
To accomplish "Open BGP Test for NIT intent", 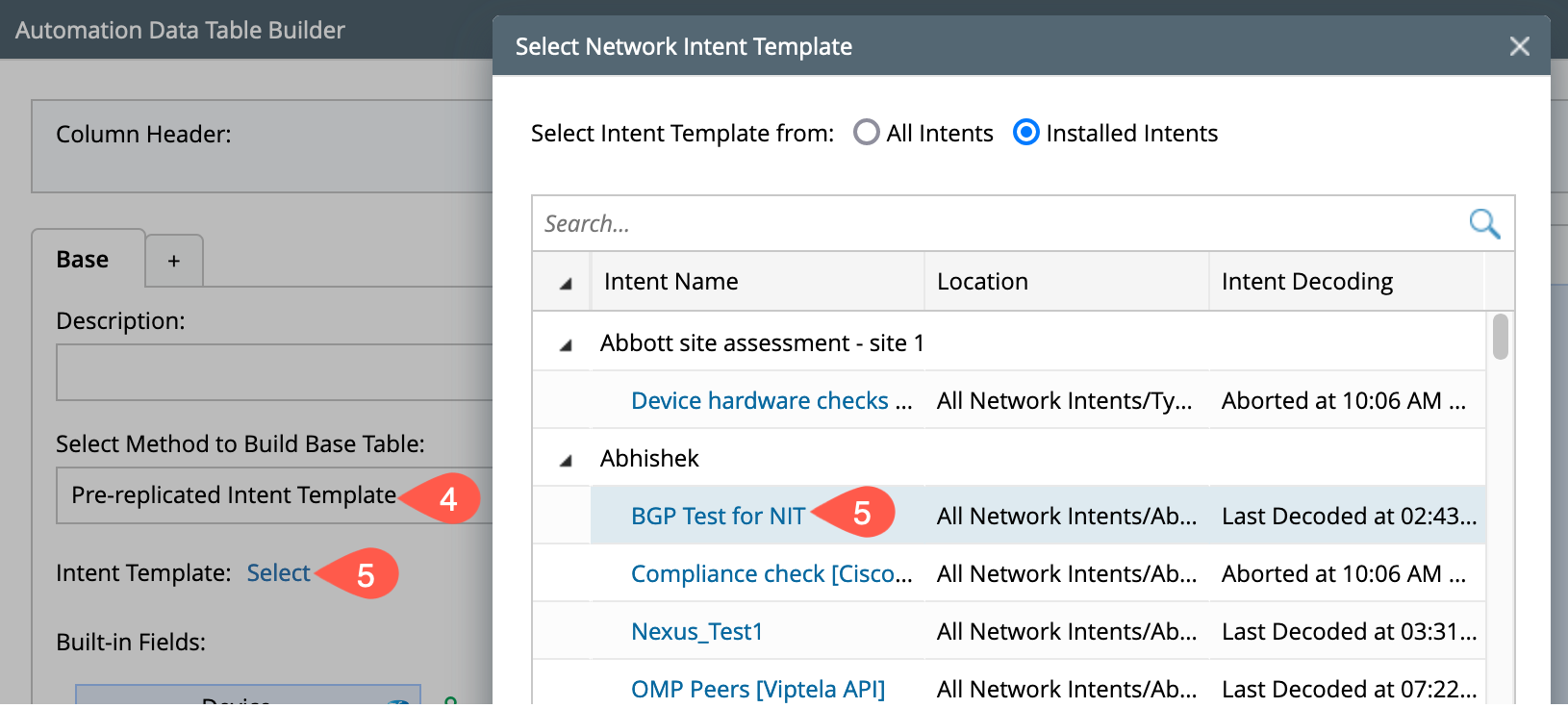I will 718,517.
